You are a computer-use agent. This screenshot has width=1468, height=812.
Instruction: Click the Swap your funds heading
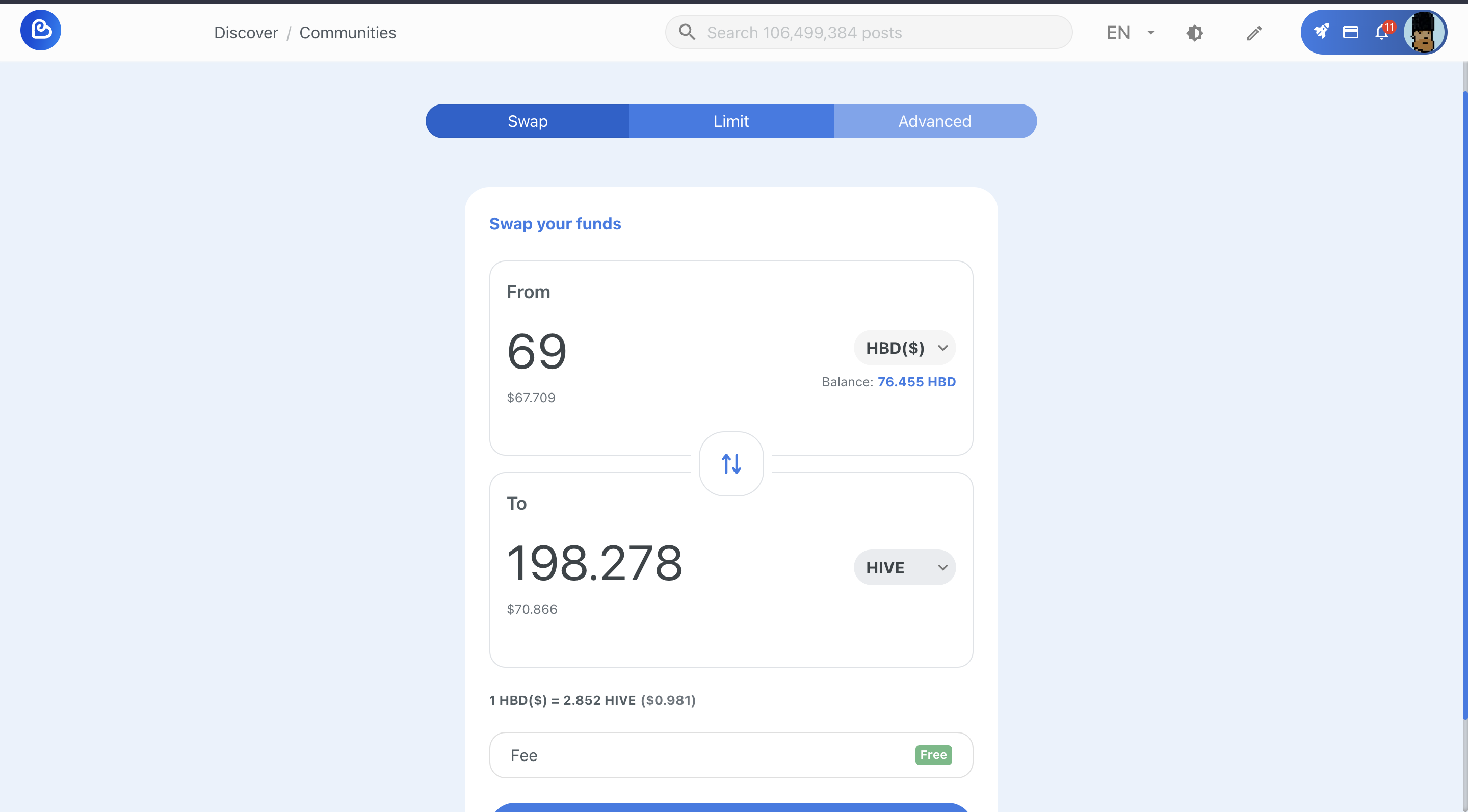coord(555,223)
